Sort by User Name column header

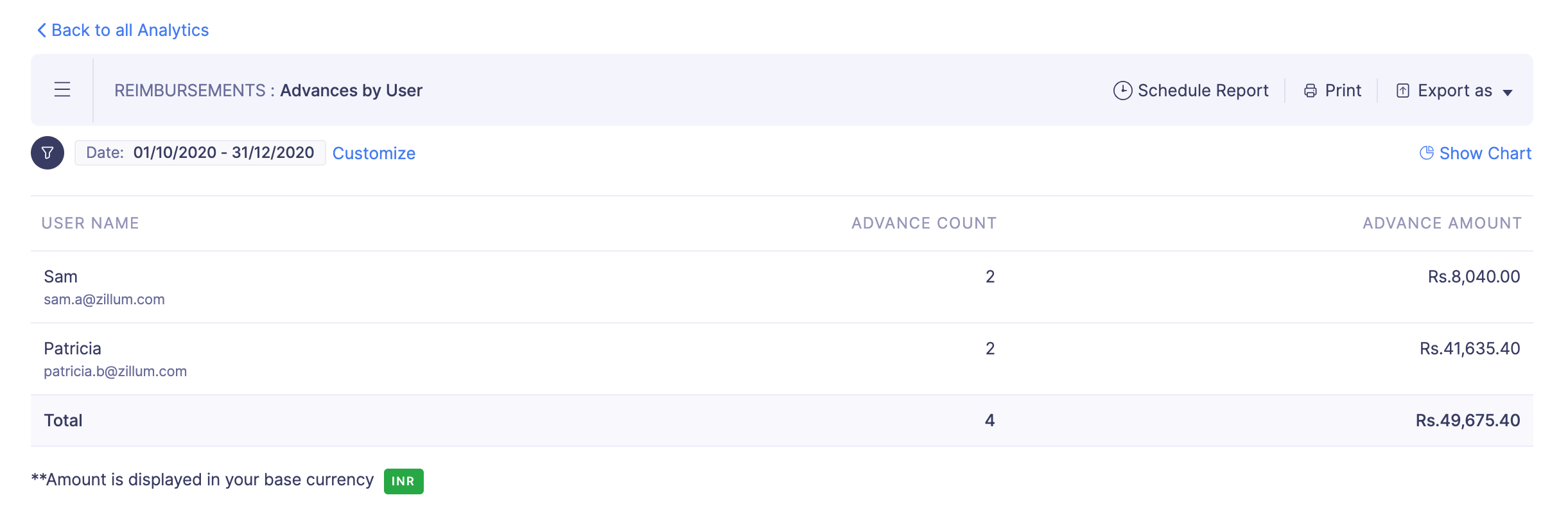[91, 223]
